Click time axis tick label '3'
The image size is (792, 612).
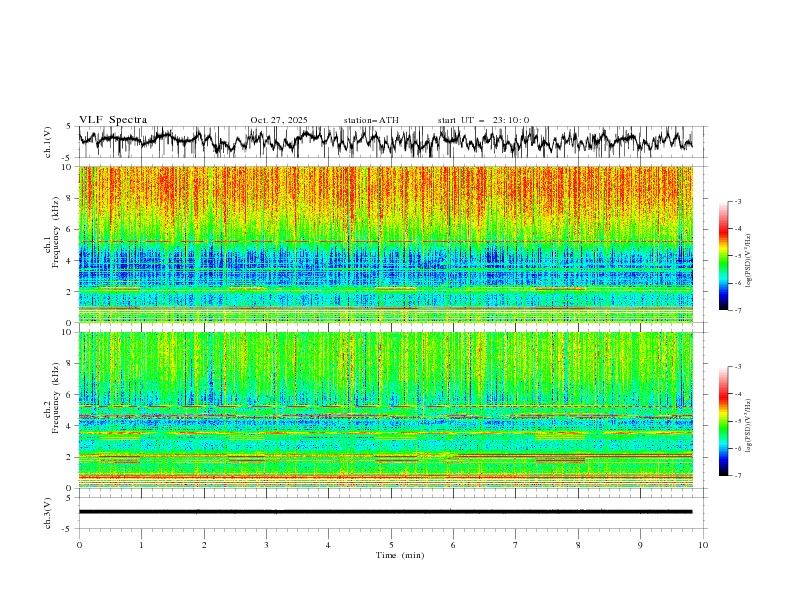point(266,545)
